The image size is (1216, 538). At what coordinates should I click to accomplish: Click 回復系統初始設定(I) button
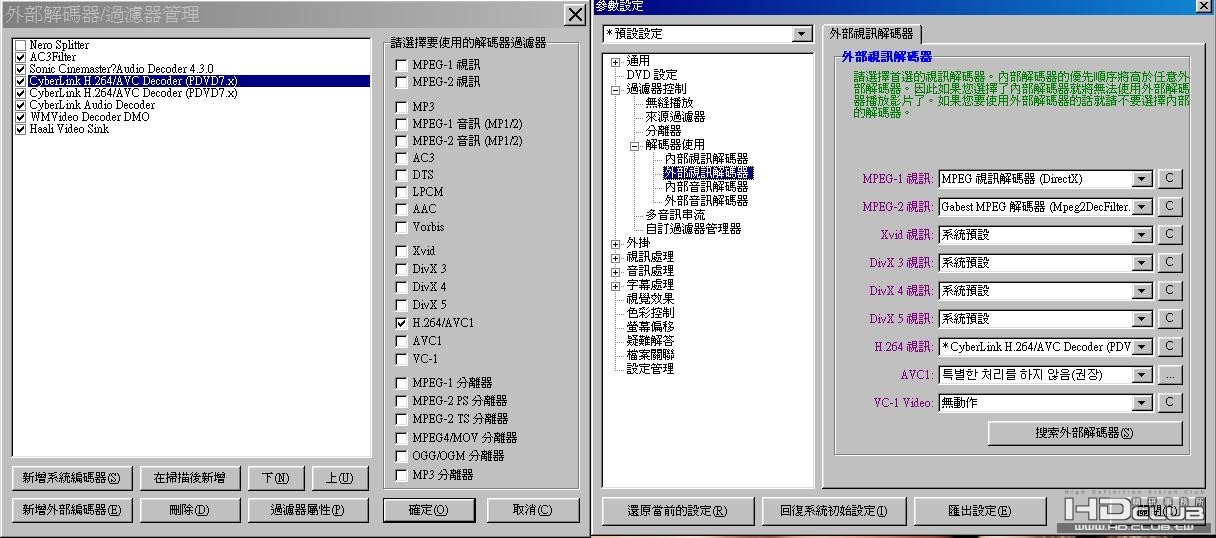point(833,511)
